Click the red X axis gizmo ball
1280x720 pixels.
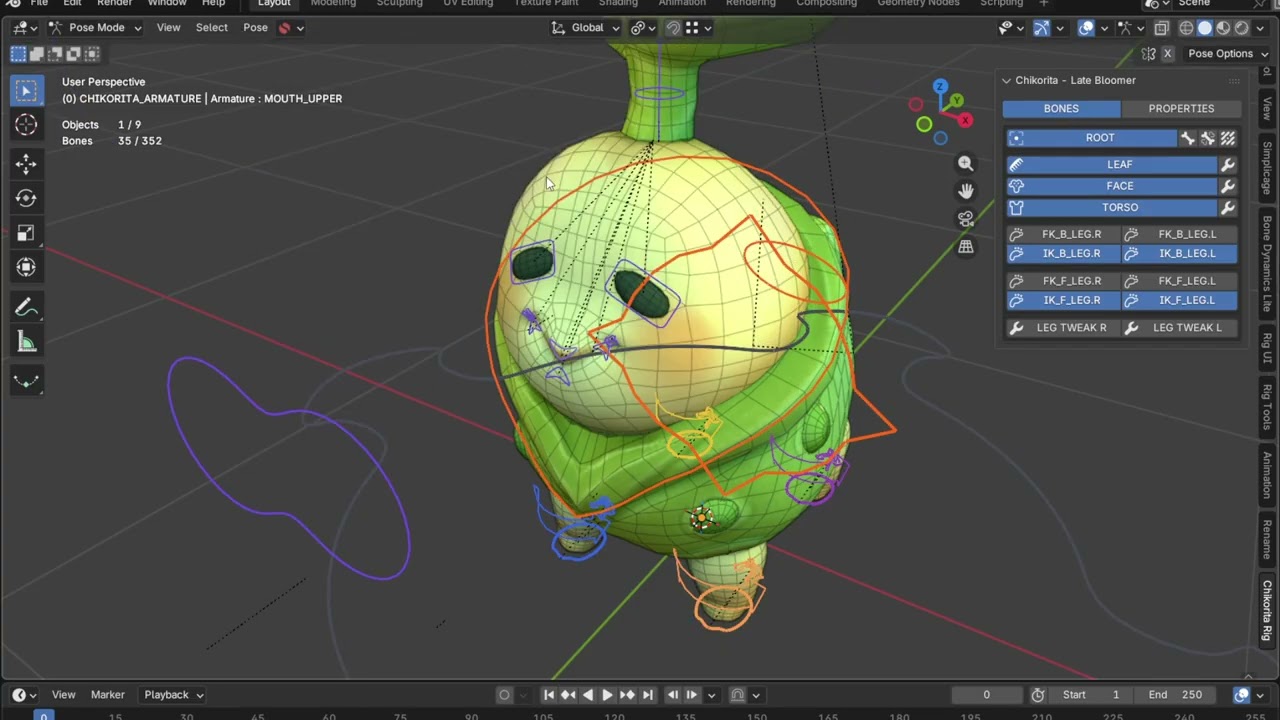tap(965, 120)
